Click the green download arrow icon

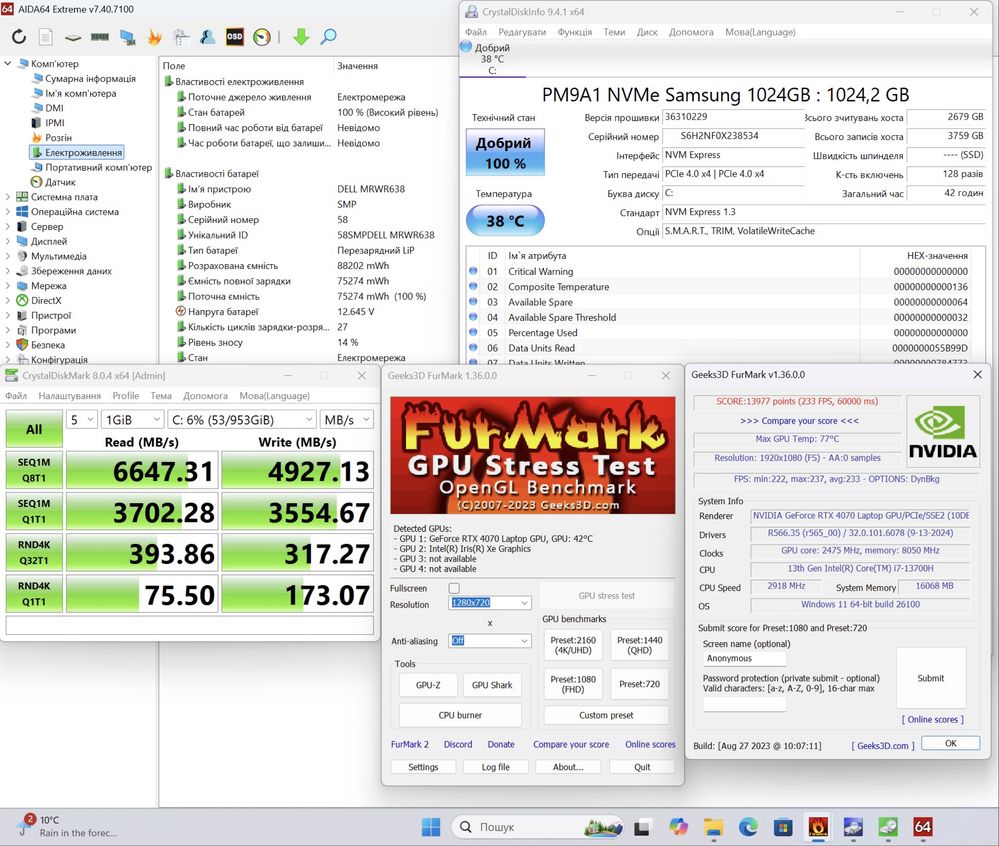301,37
